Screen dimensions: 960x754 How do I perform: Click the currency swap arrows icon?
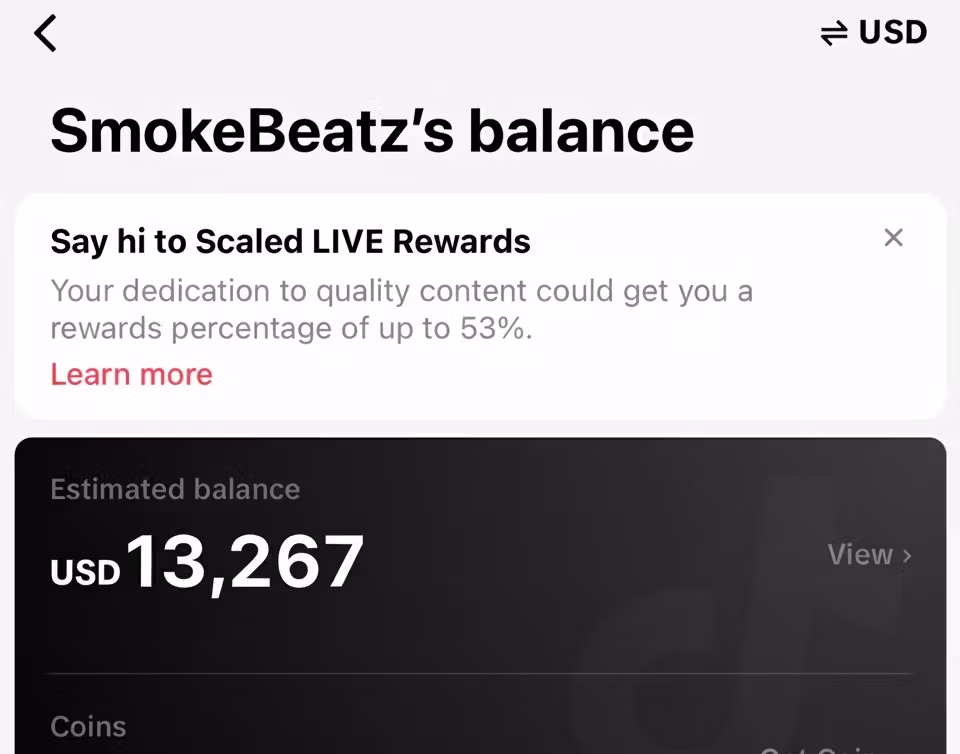[834, 34]
